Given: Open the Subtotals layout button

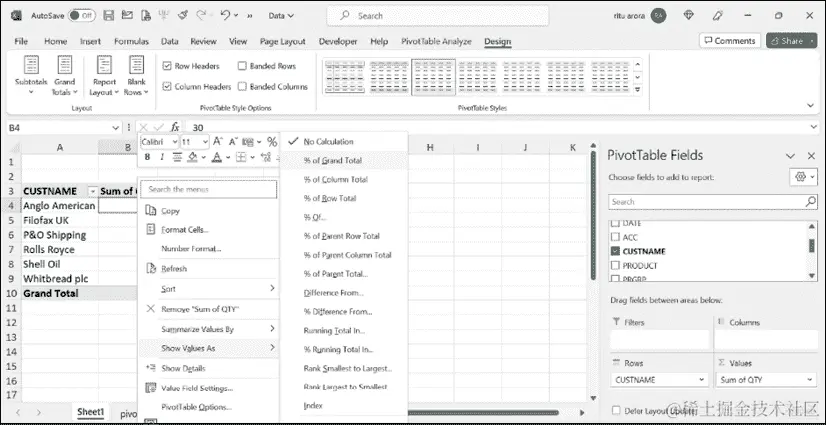Looking at the screenshot, I should (31, 76).
